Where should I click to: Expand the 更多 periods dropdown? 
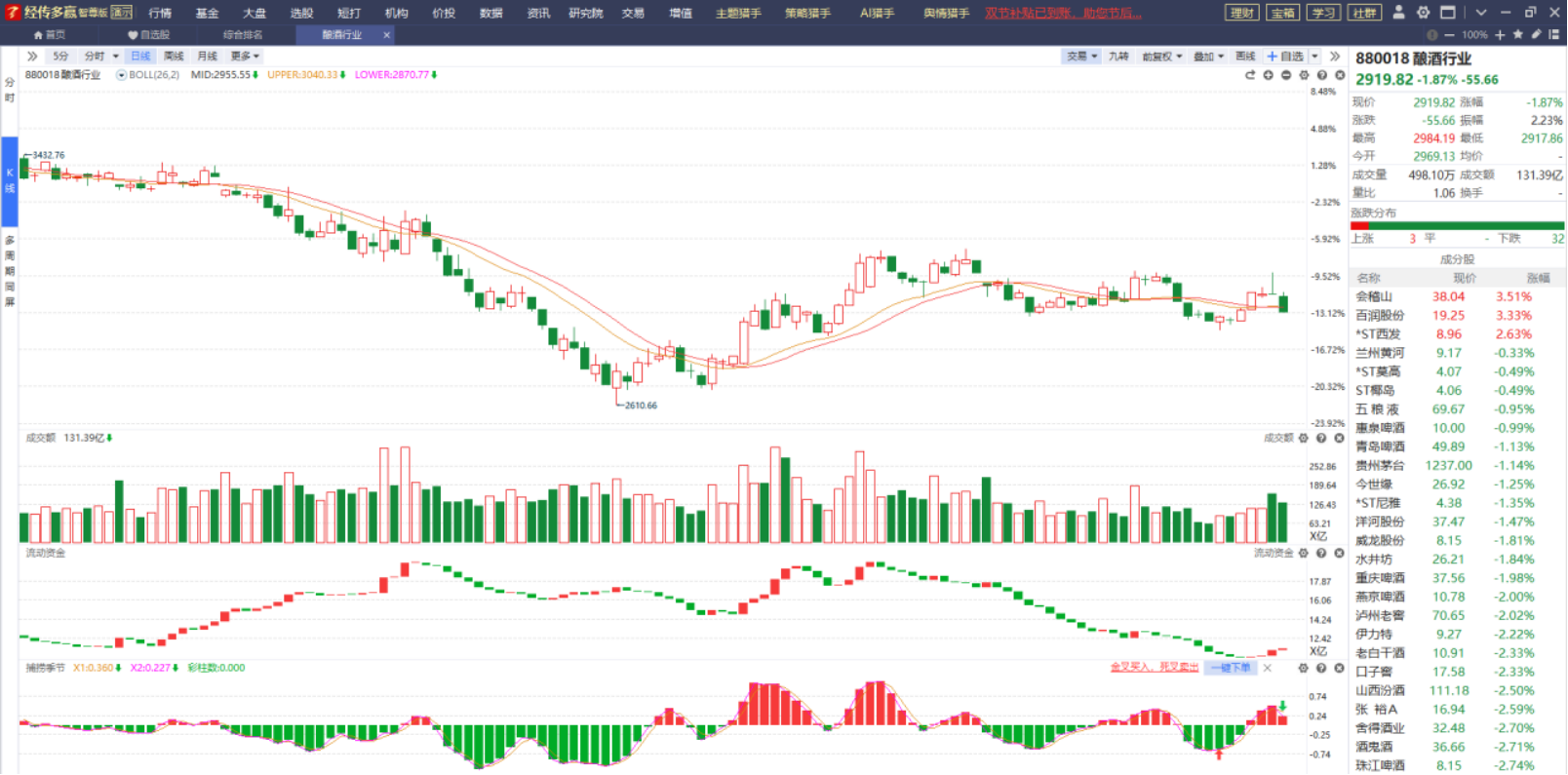point(245,57)
